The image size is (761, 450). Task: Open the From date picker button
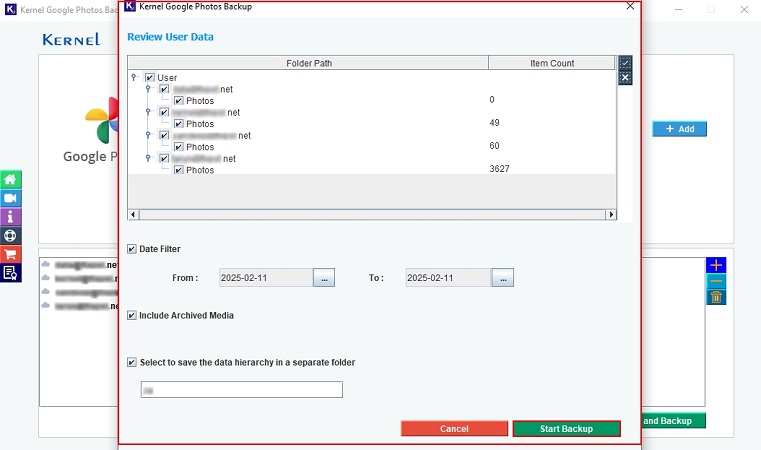coord(324,278)
